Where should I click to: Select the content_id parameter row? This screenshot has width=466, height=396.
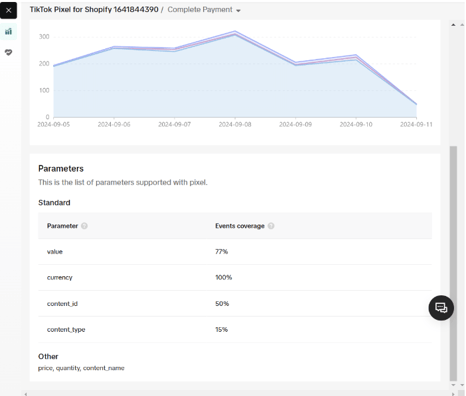[x=235, y=304]
